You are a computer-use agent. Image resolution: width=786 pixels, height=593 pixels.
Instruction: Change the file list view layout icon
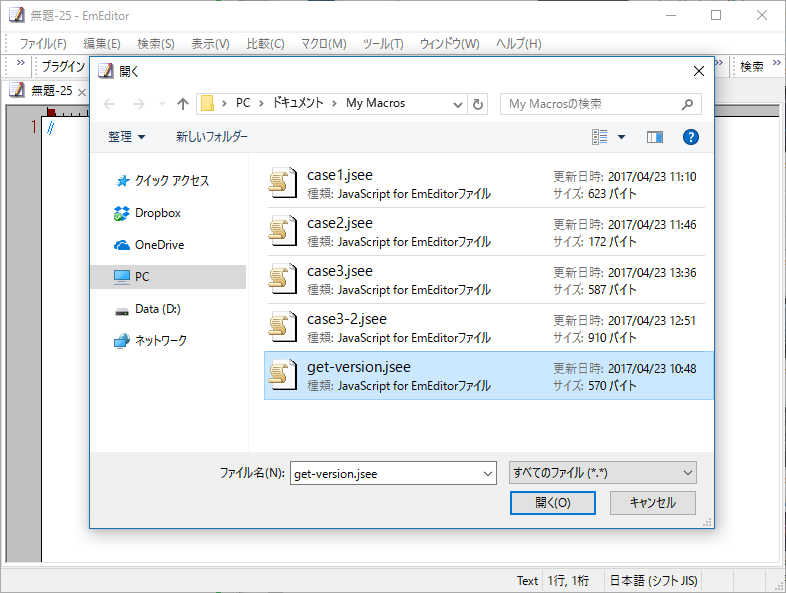click(600, 137)
